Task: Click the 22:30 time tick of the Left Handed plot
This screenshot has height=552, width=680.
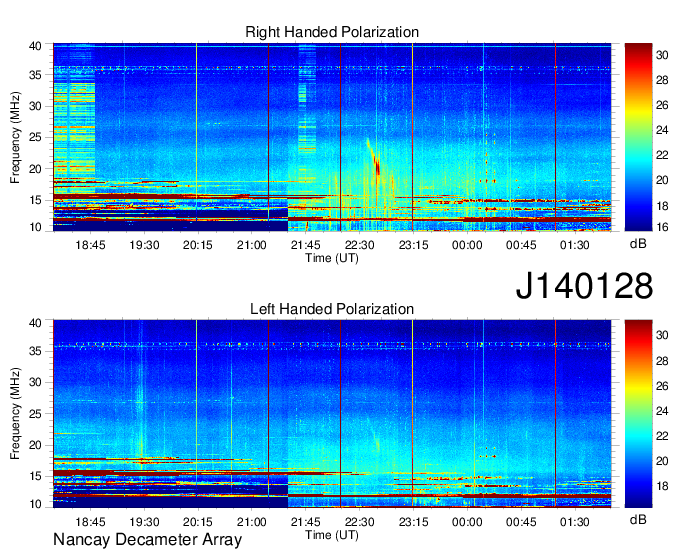Action: 360,522
